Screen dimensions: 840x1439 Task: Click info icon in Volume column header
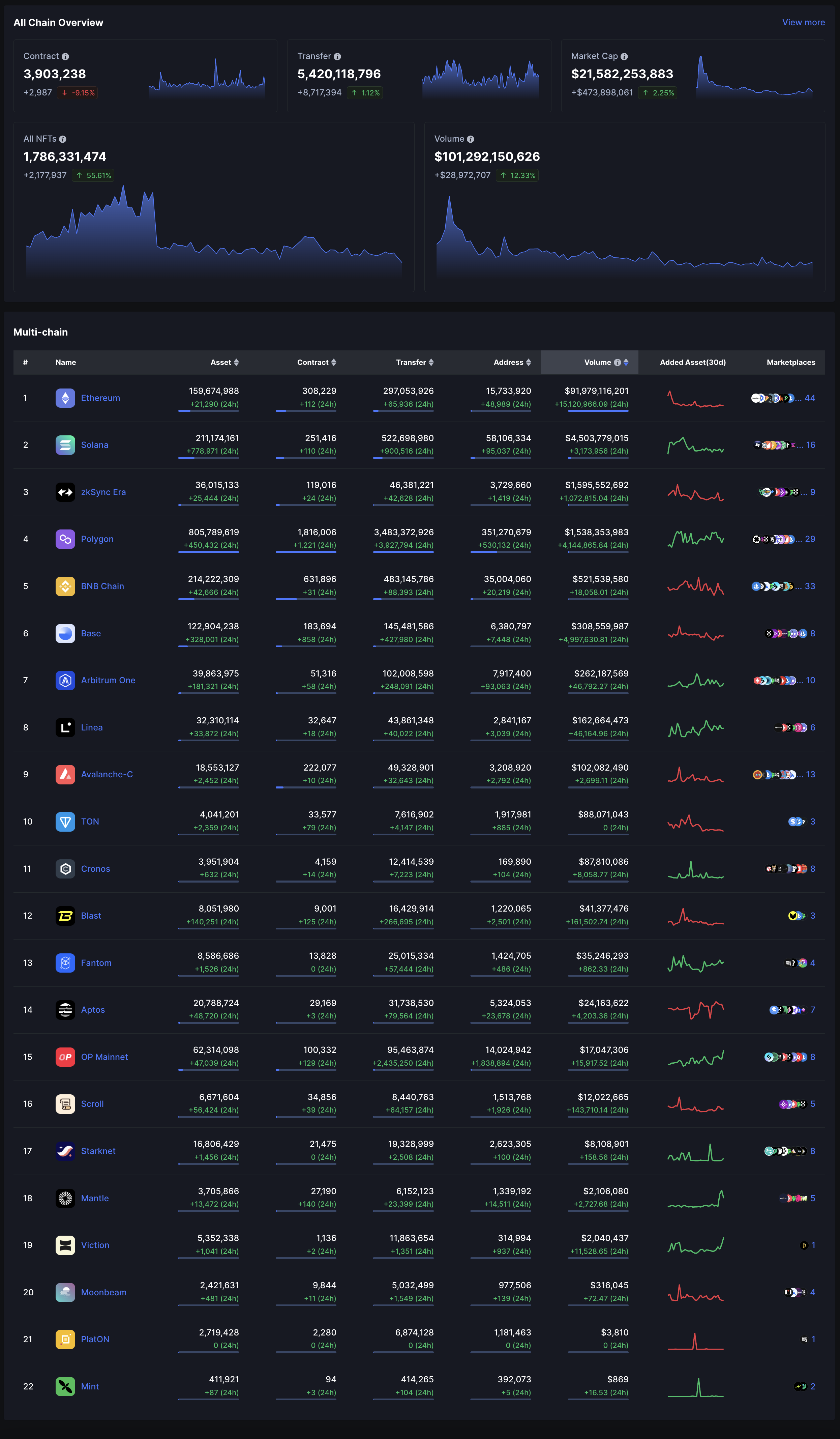pyautogui.click(x=617, y=363)
